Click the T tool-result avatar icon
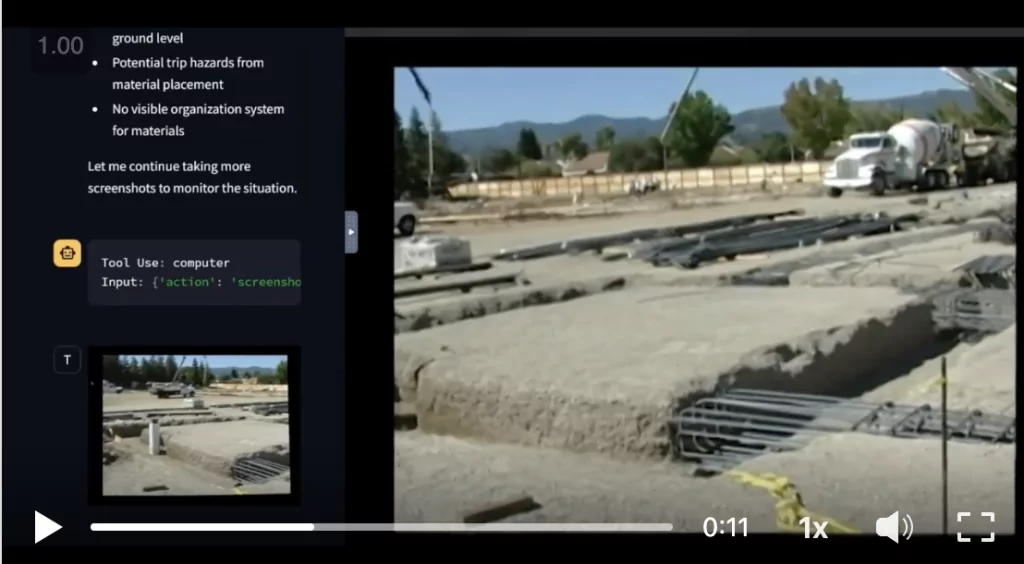The image size is (1024, 564). coord(67,360)
